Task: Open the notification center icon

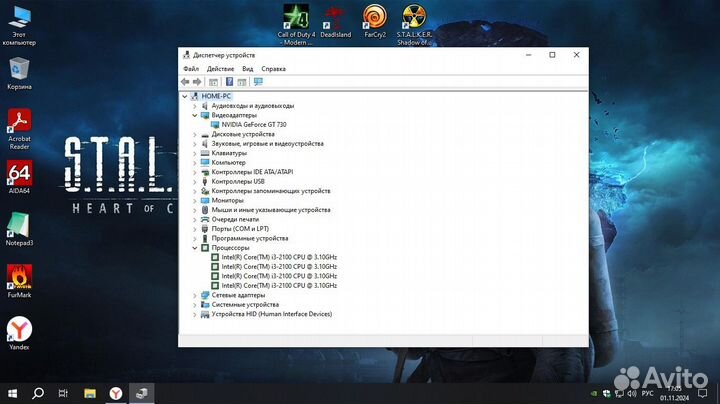Action: [703, 393]
